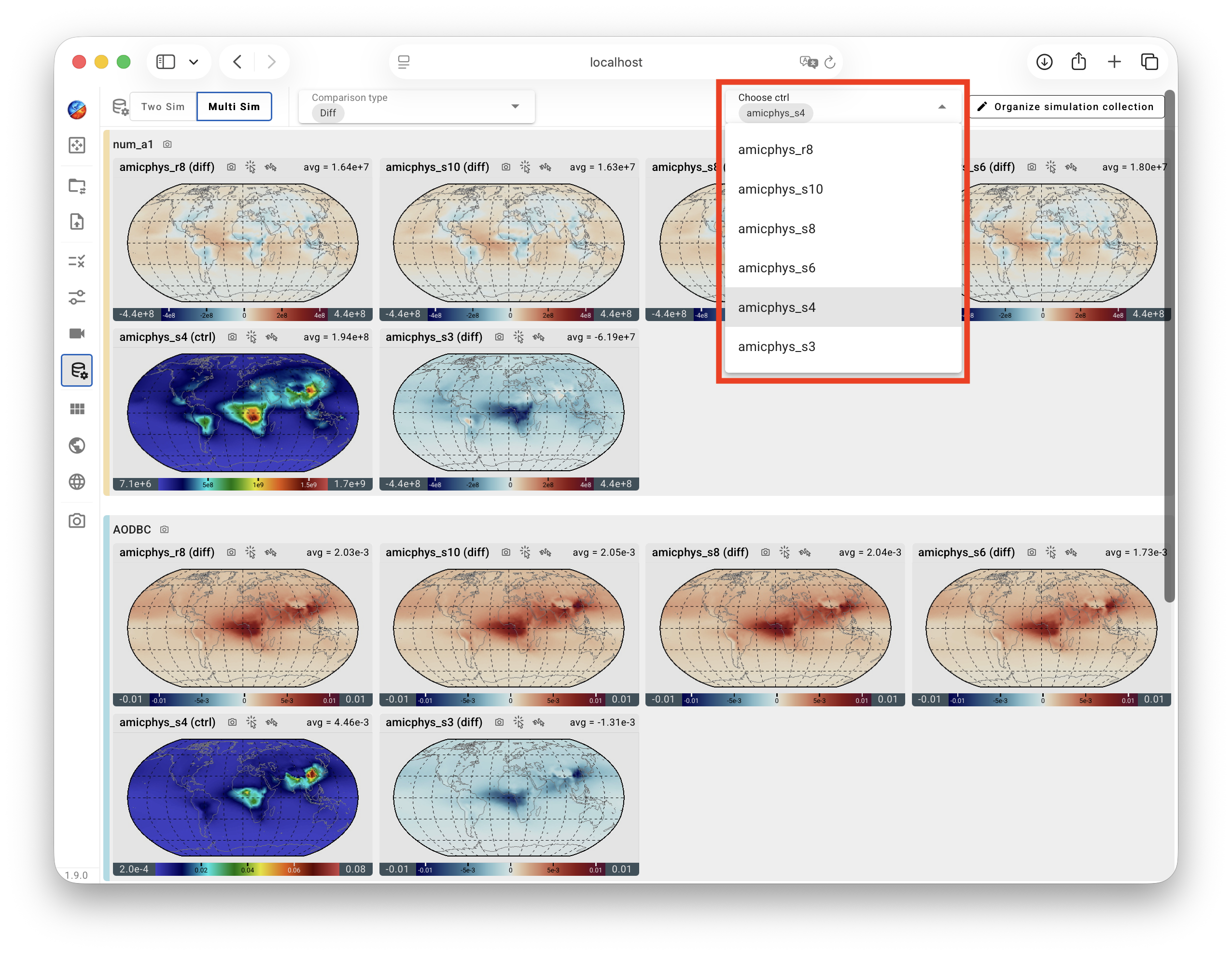Click cursor-sparkle icon on num_a1 amicphys_r8
The image size is (1232, 955).
click(251, 167)
